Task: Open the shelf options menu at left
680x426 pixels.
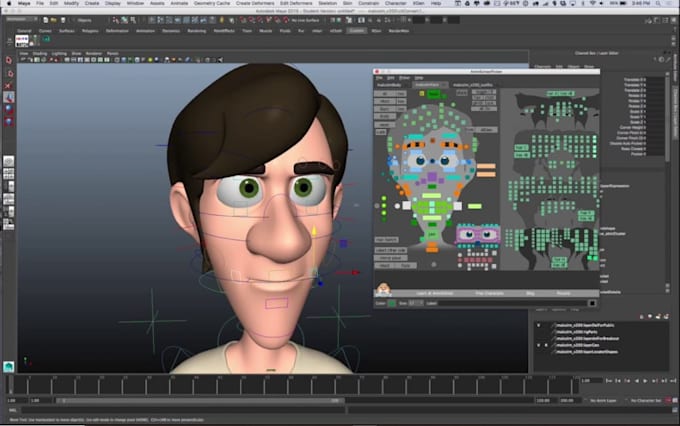Action: pyautogui.click(x=9, y=41)
